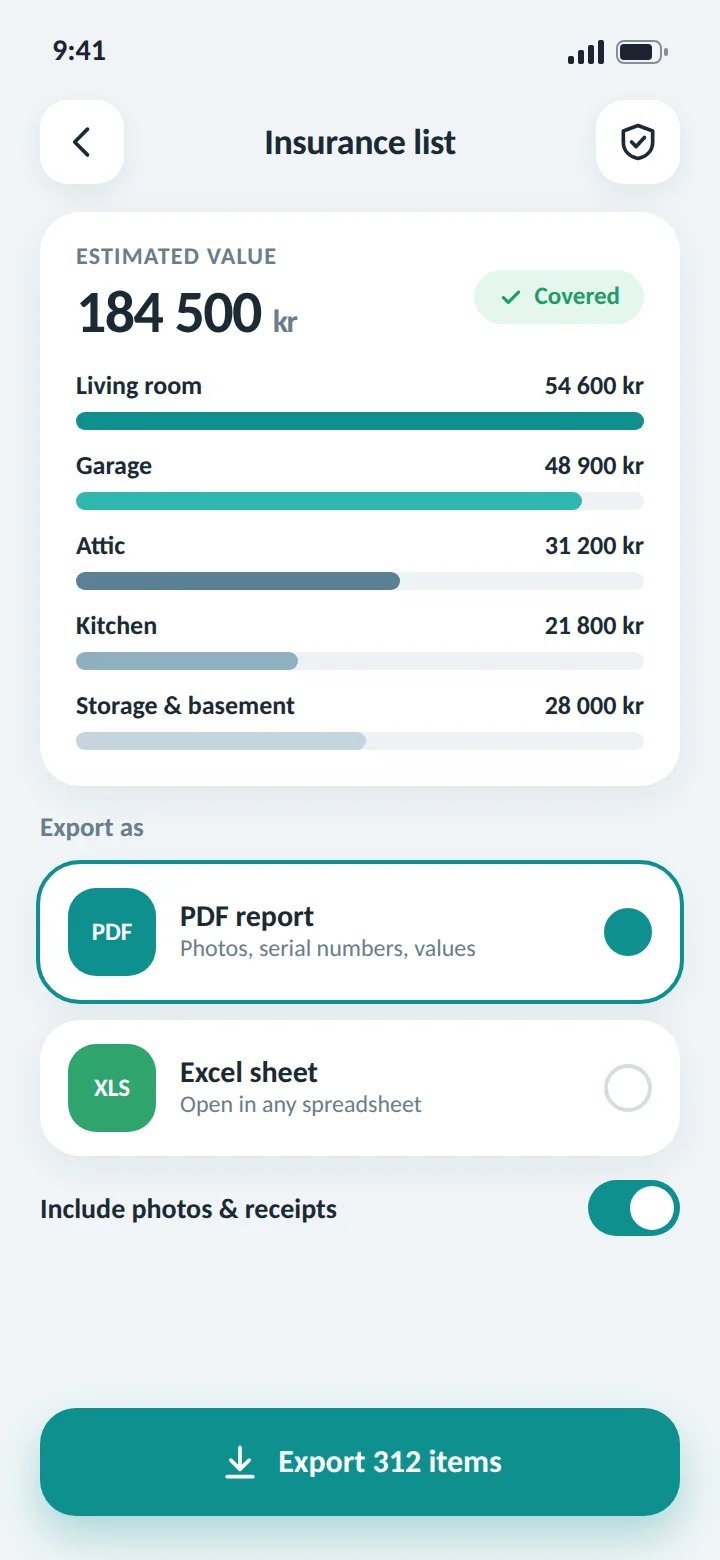Tap the download arrow on Export button

(240, 1462)
